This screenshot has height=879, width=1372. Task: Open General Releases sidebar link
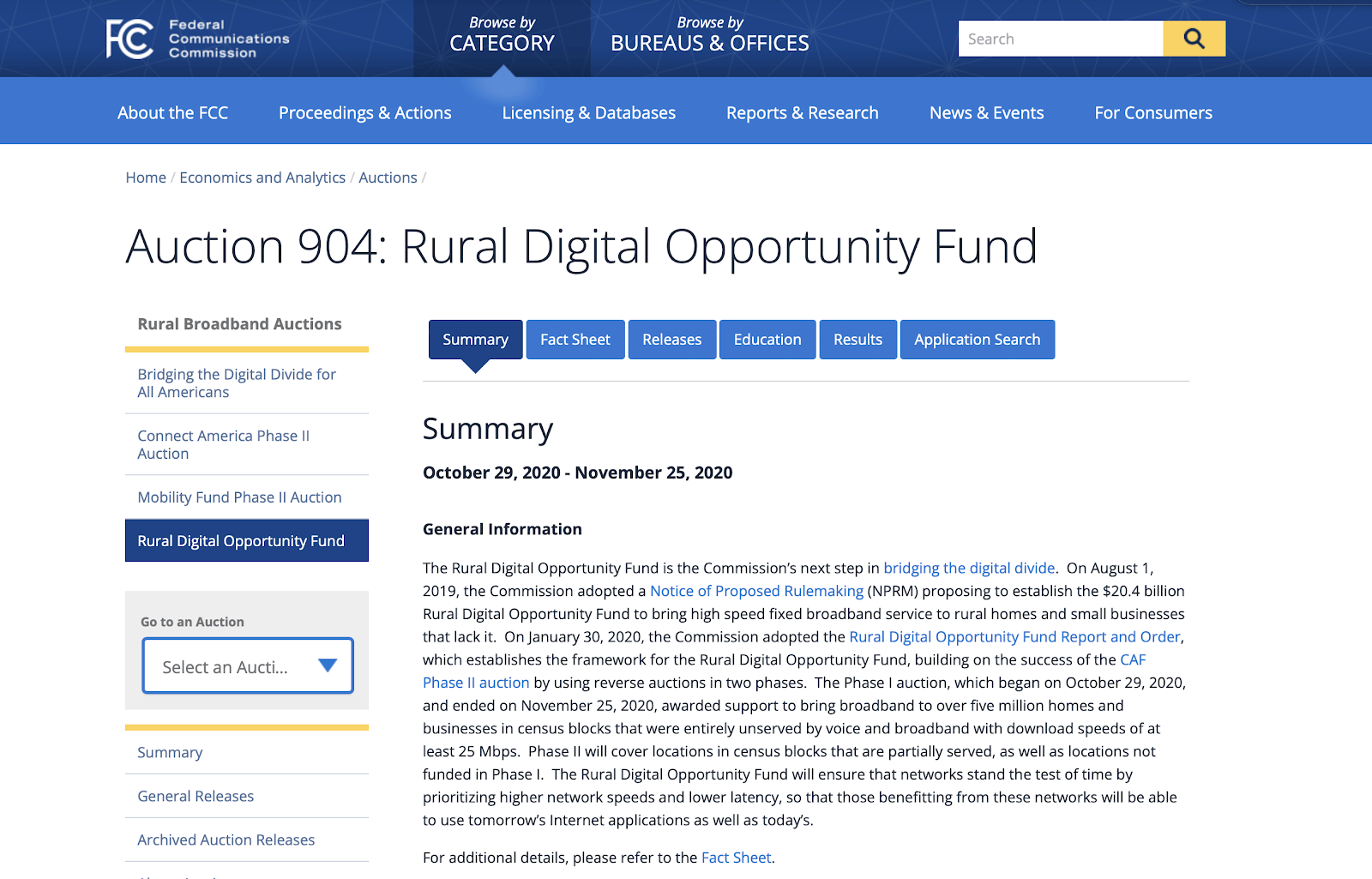(196, 796)
